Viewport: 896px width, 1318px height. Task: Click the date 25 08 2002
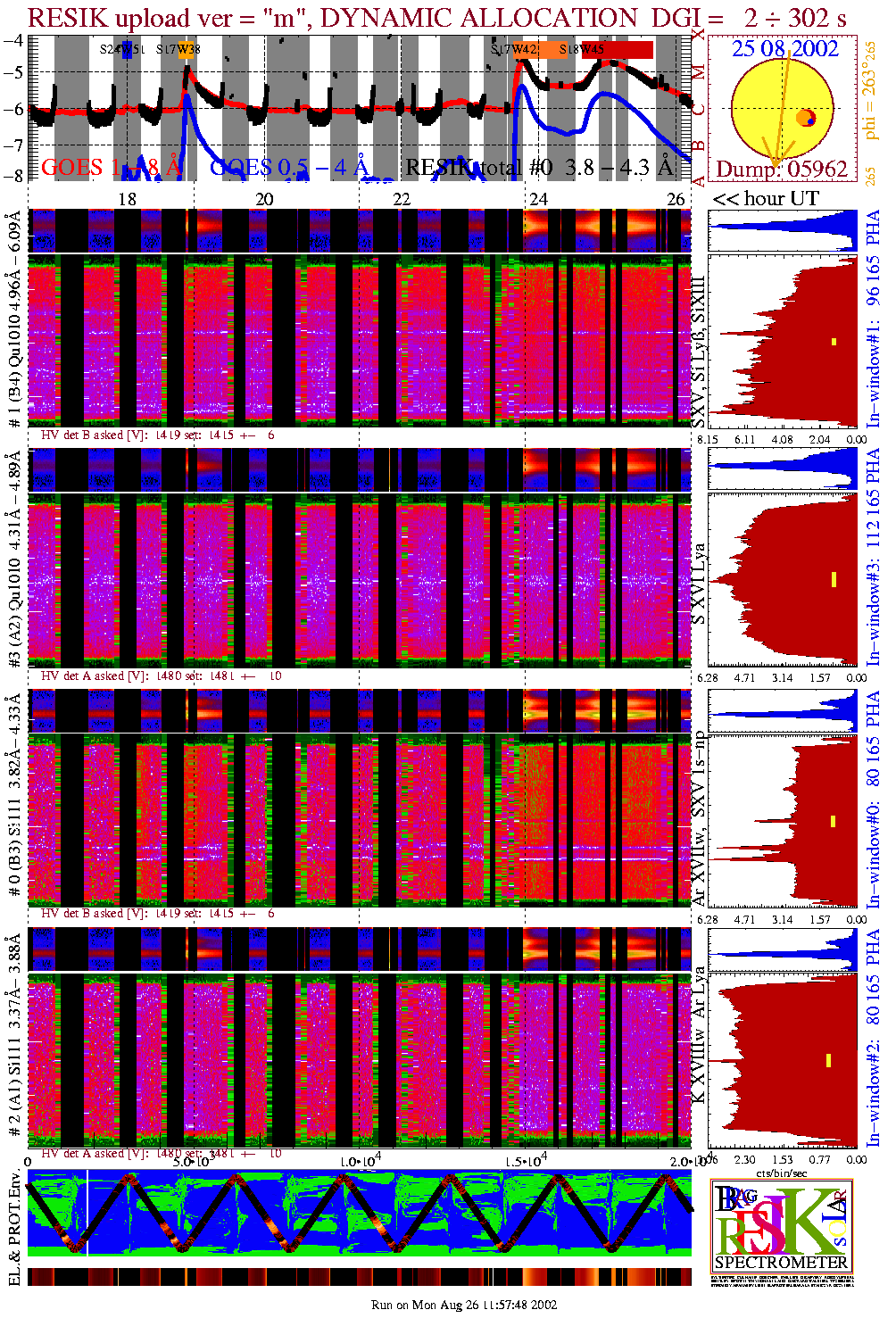[x=785, y=48]
